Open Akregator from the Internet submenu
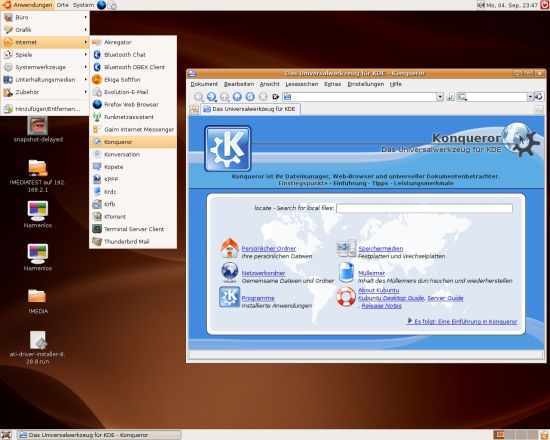 (x=133, y=42)
